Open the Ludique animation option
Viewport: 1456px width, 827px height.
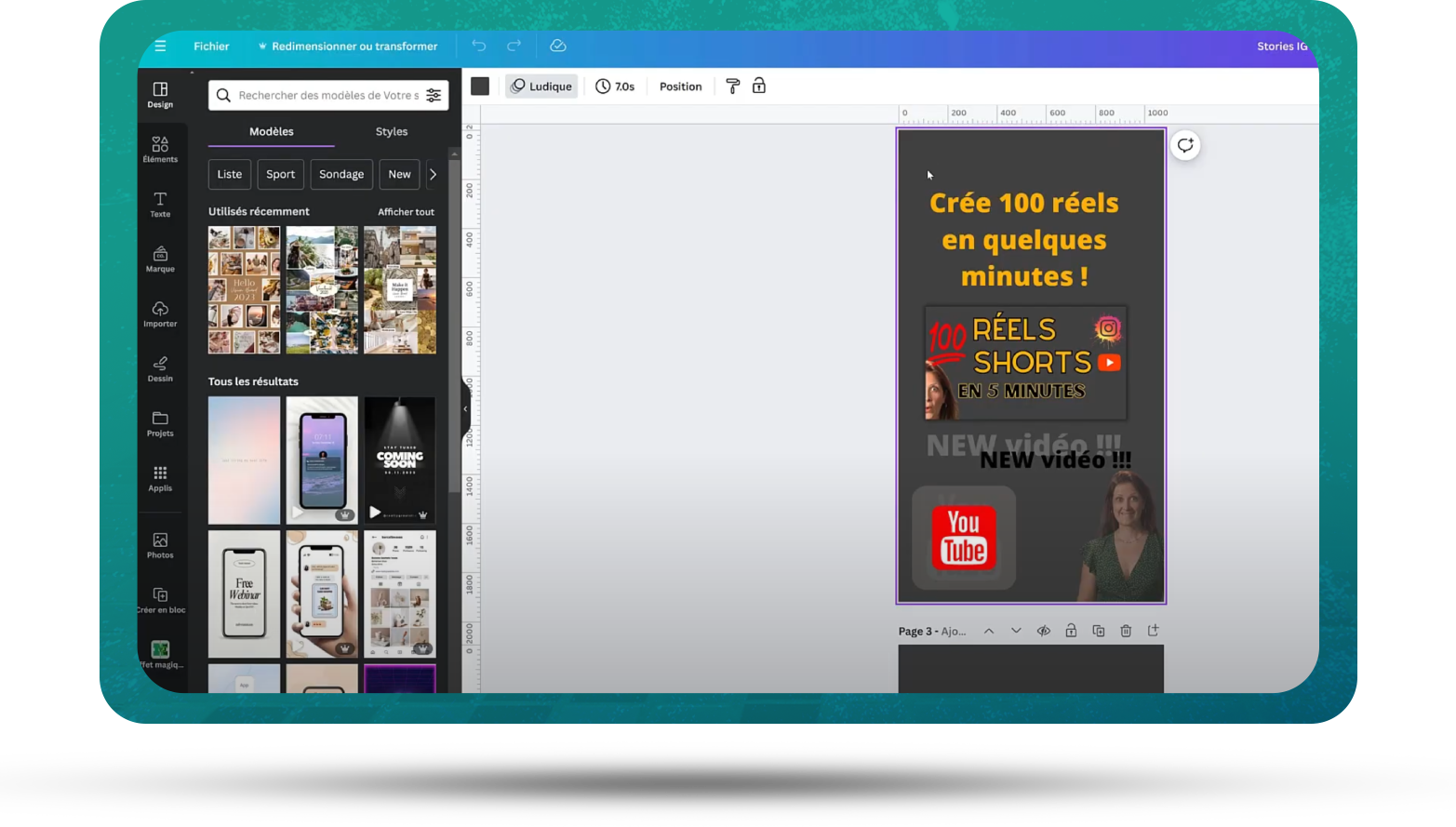point(541,87)
